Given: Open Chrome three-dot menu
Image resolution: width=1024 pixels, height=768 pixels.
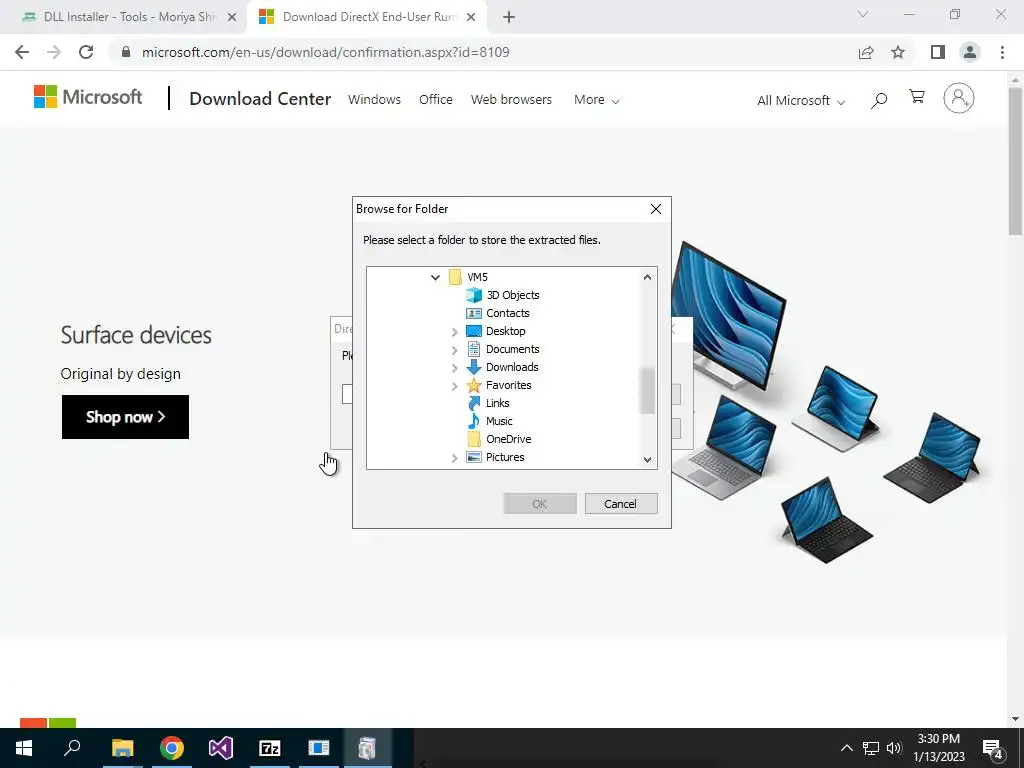Looking at the screenshot, I should pyautogui.click(x=1002, y=52).
